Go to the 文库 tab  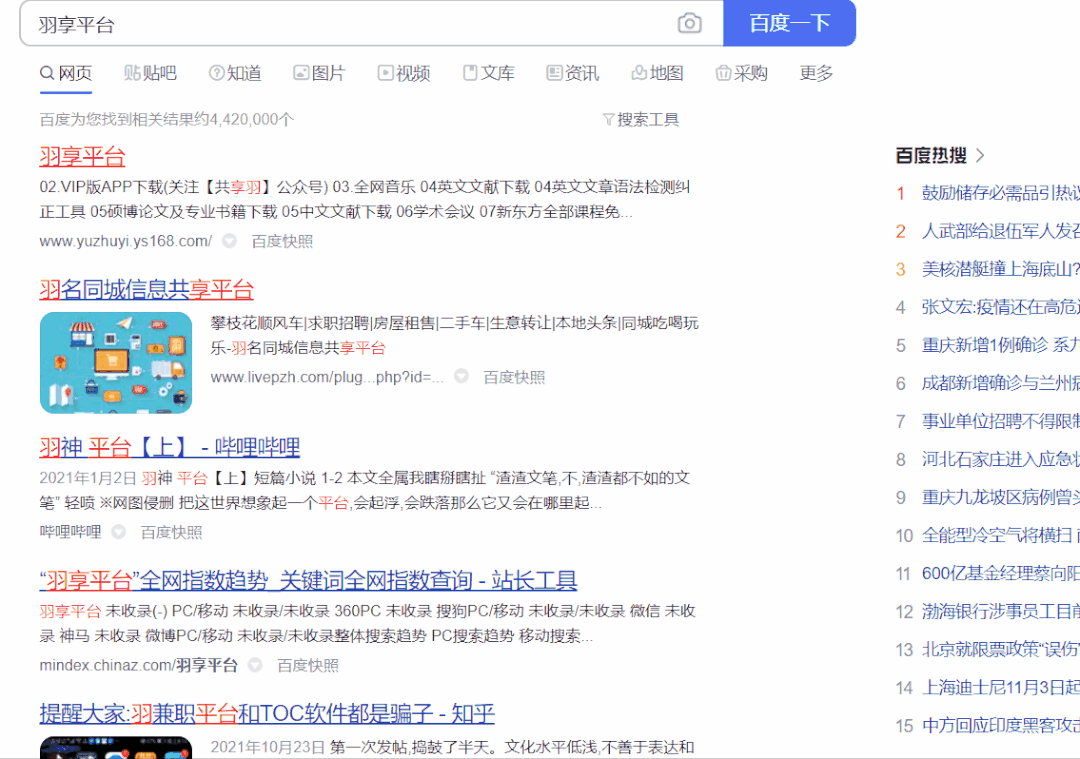tap(488, 73)
